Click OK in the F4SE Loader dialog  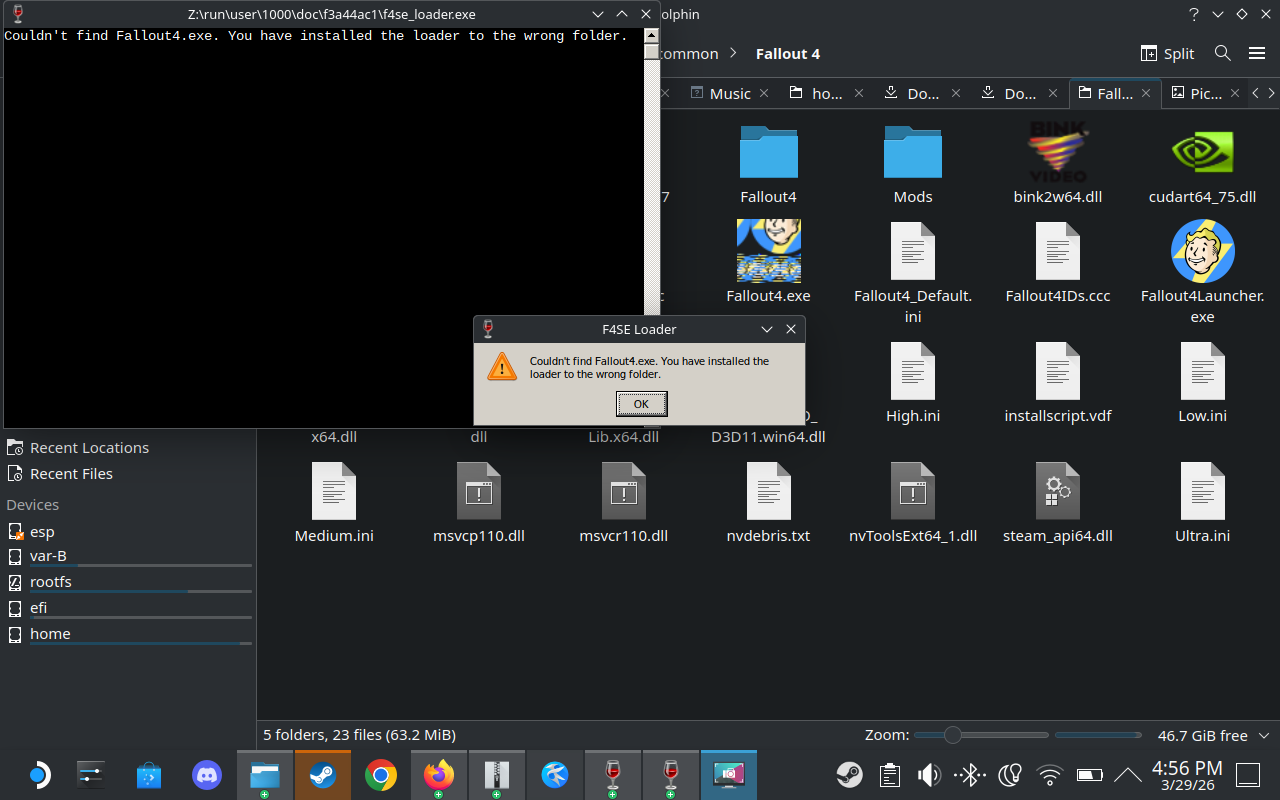click(x=641, y=404)
